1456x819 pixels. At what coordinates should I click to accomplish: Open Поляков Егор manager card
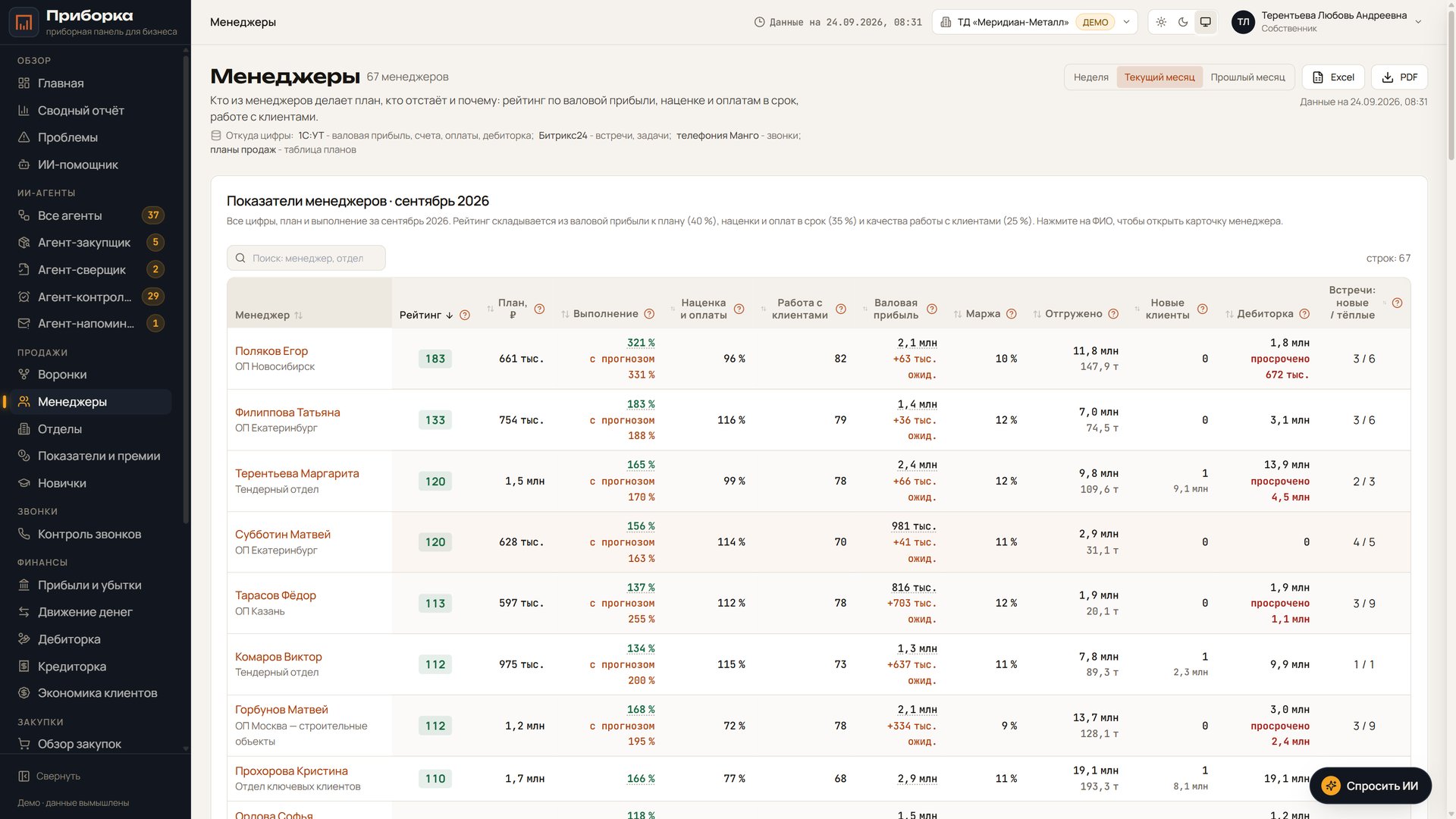(271, 351)
